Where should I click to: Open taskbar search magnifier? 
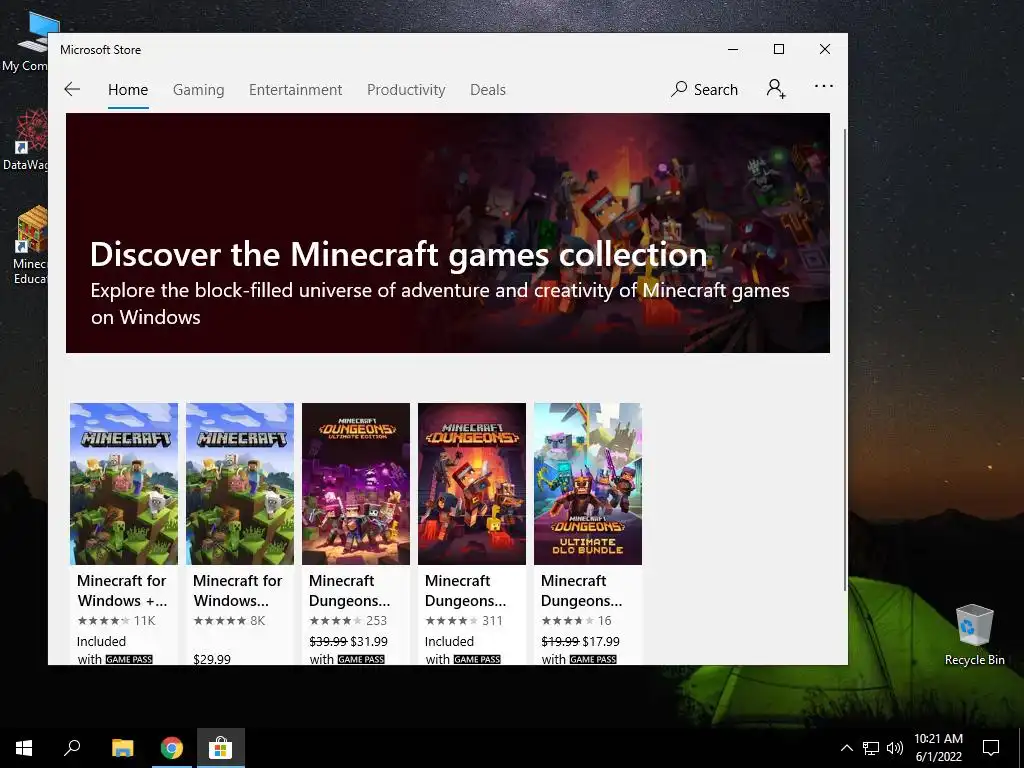tap(72, 747)
